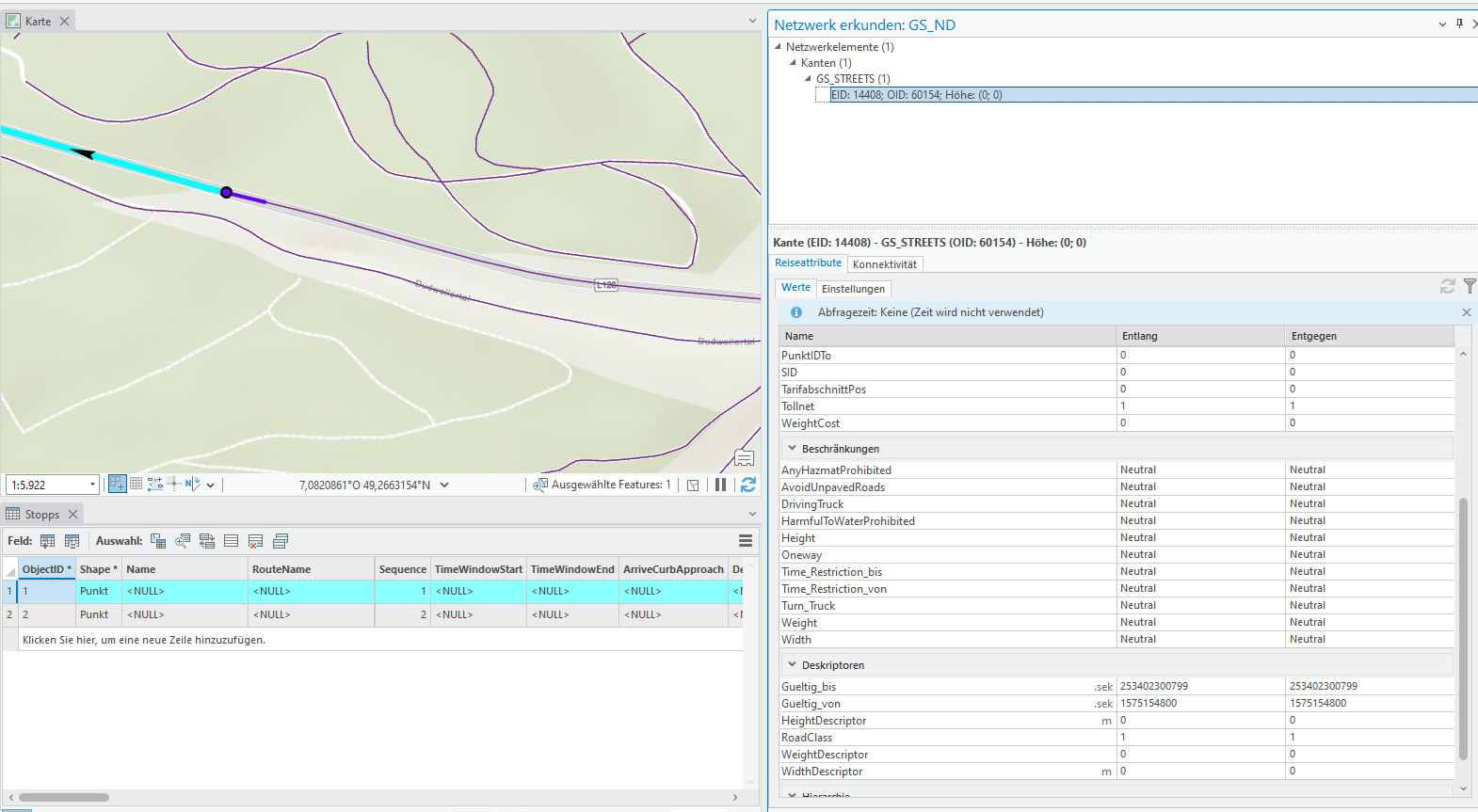Open the map scale dropdown
Screen dimensions: 1478x812
pyautogui.click(x=92, y=485)
